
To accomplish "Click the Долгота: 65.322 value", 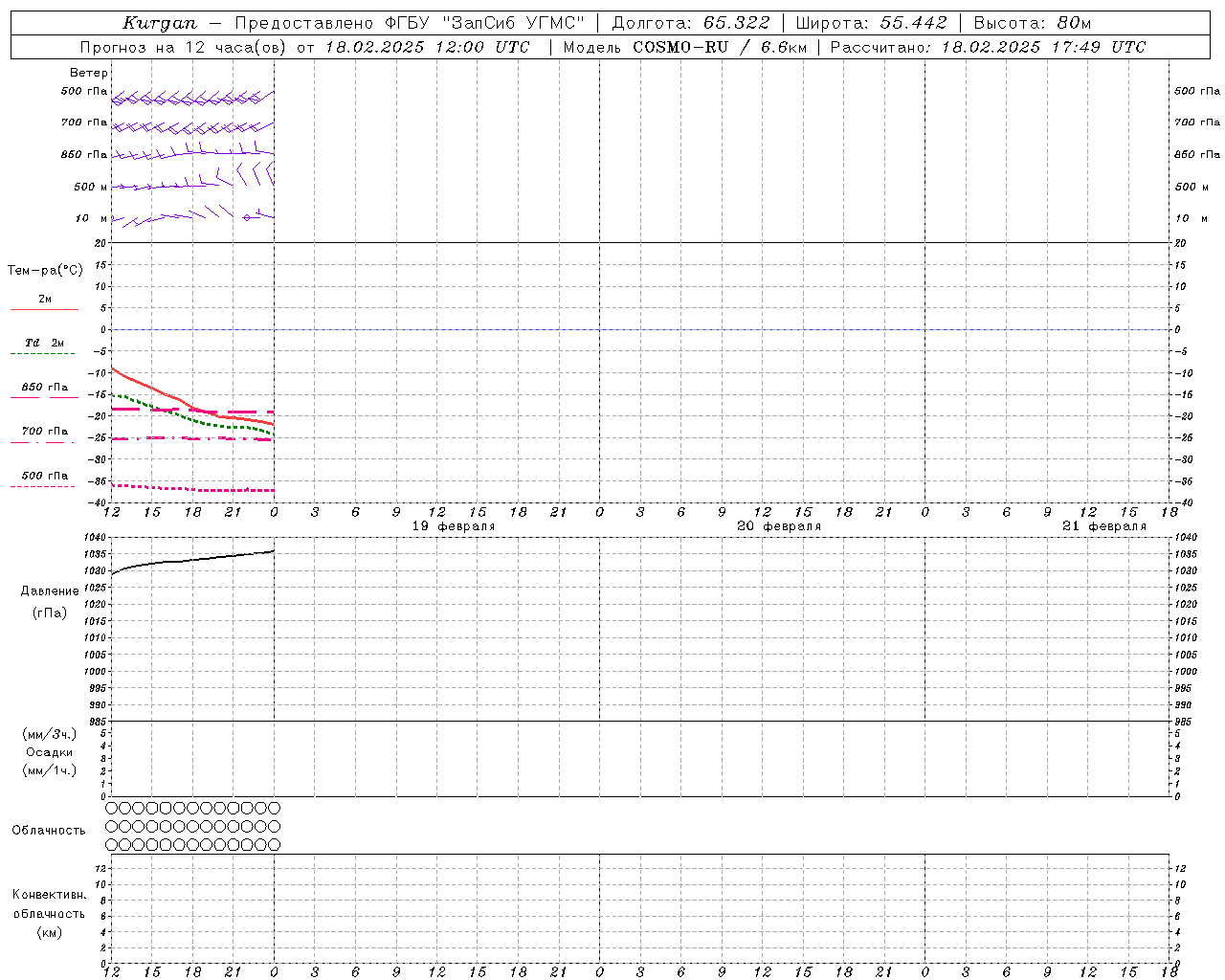I will tap(690, 23).
